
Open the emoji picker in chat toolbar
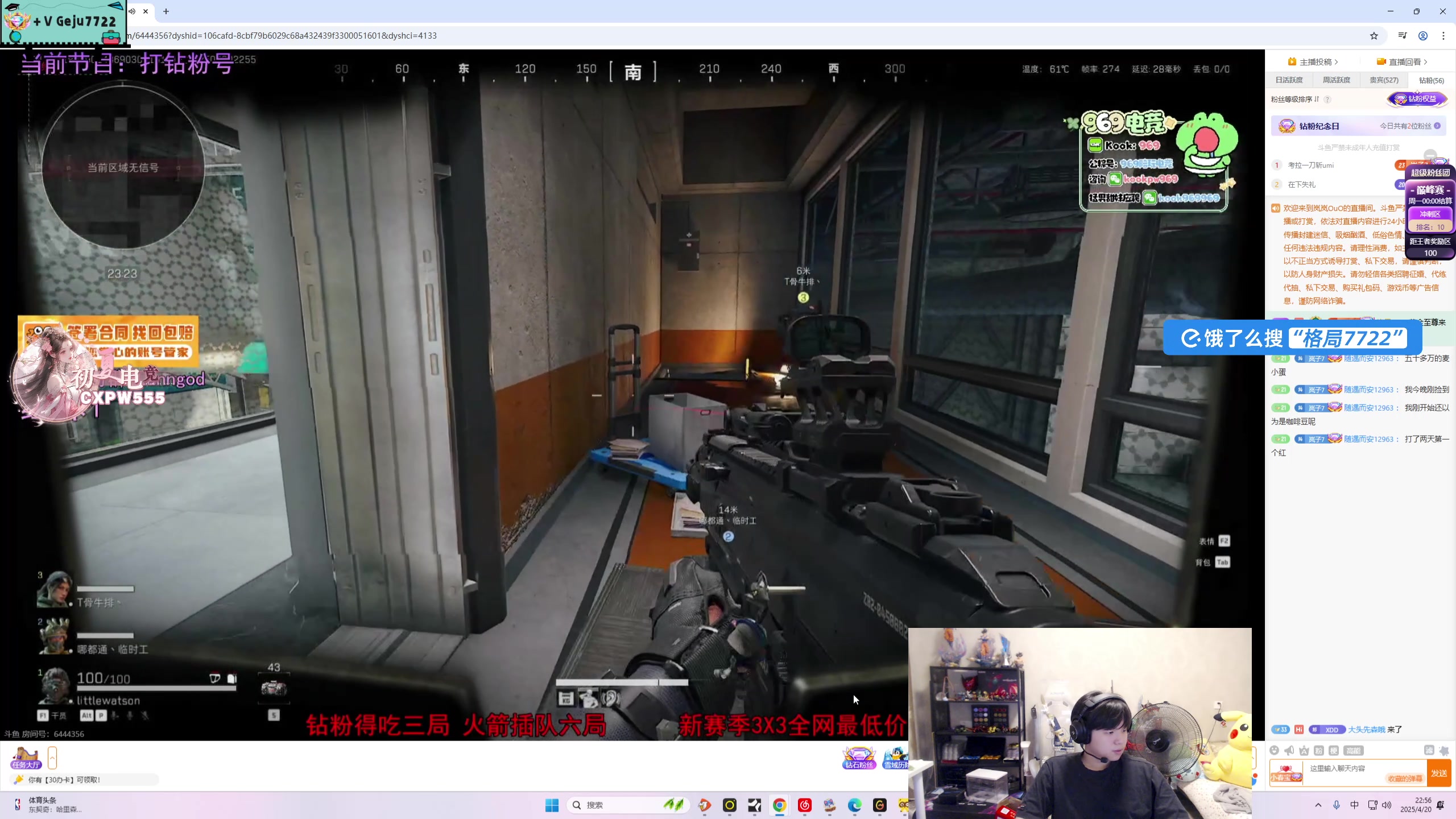point(1275,750)
